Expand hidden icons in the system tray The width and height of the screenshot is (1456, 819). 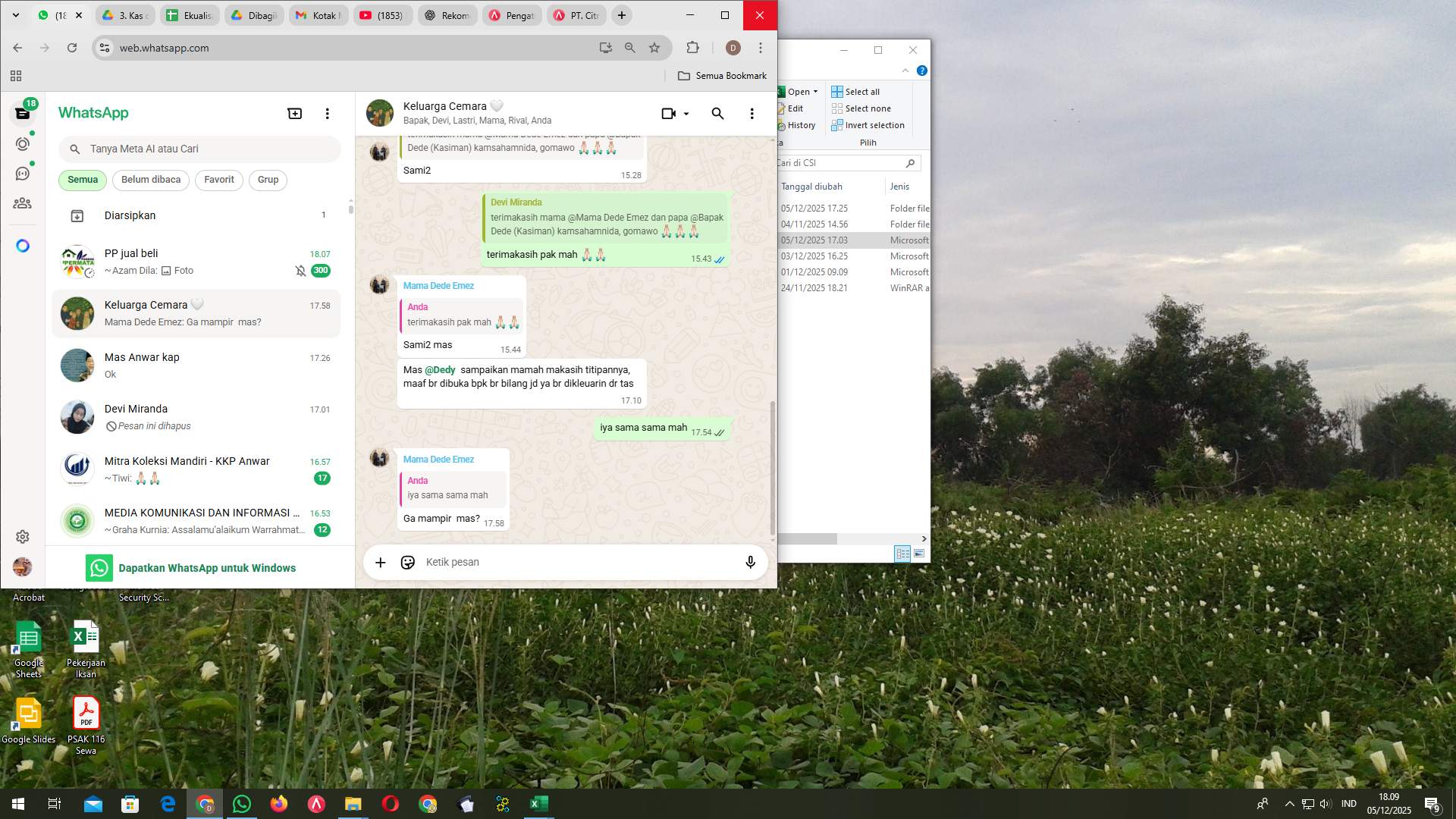[1289, 804]
